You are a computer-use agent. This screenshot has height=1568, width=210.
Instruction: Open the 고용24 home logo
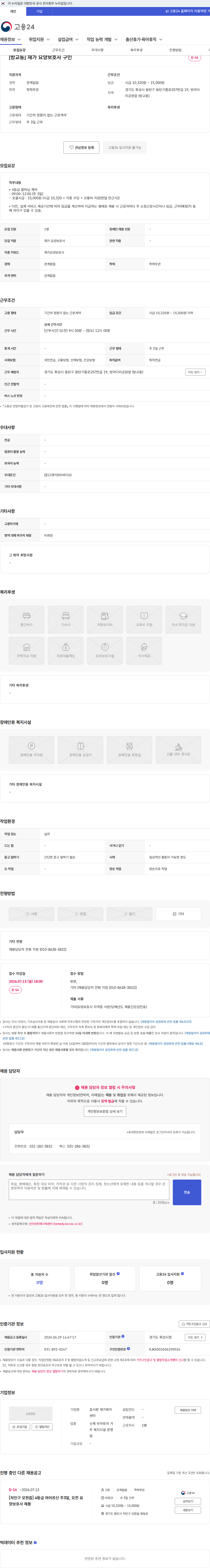click(x=17, y=27)
